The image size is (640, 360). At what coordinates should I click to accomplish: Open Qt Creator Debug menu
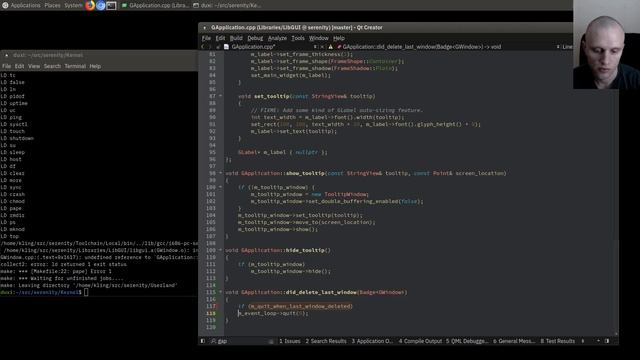point(255,38)
